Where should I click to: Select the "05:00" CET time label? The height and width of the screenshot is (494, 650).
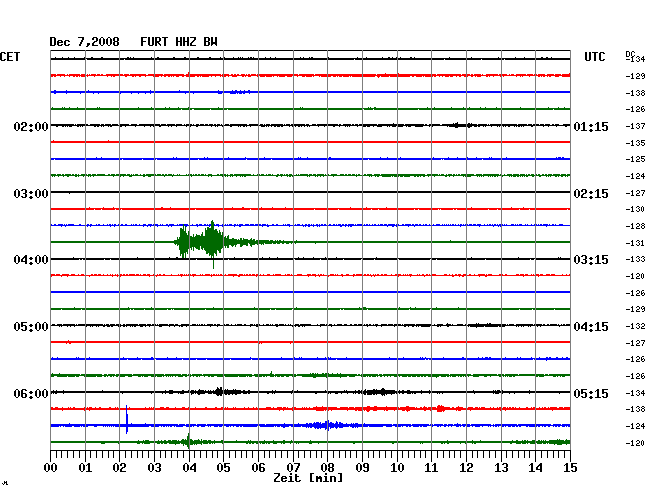point(31,327)
